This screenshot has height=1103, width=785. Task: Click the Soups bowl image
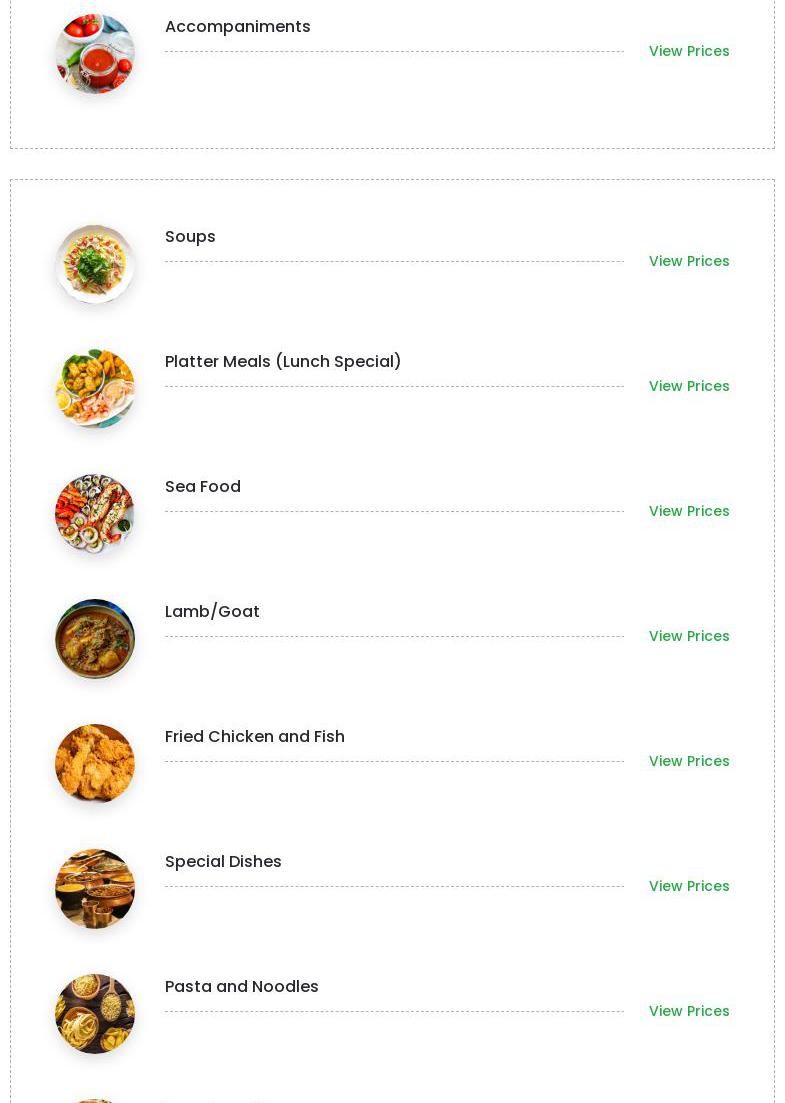click(95, 264)
